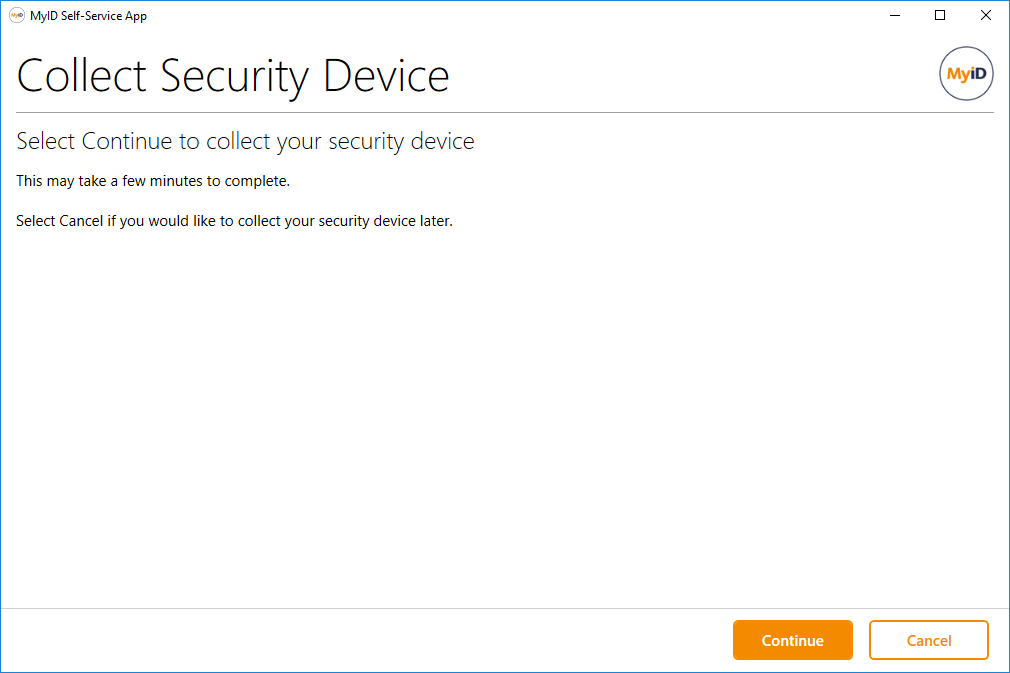Screen dimensions: 1010x673
Task: Click the "MyID Self-Service App" window title text
Action: [x=89, y=16]
